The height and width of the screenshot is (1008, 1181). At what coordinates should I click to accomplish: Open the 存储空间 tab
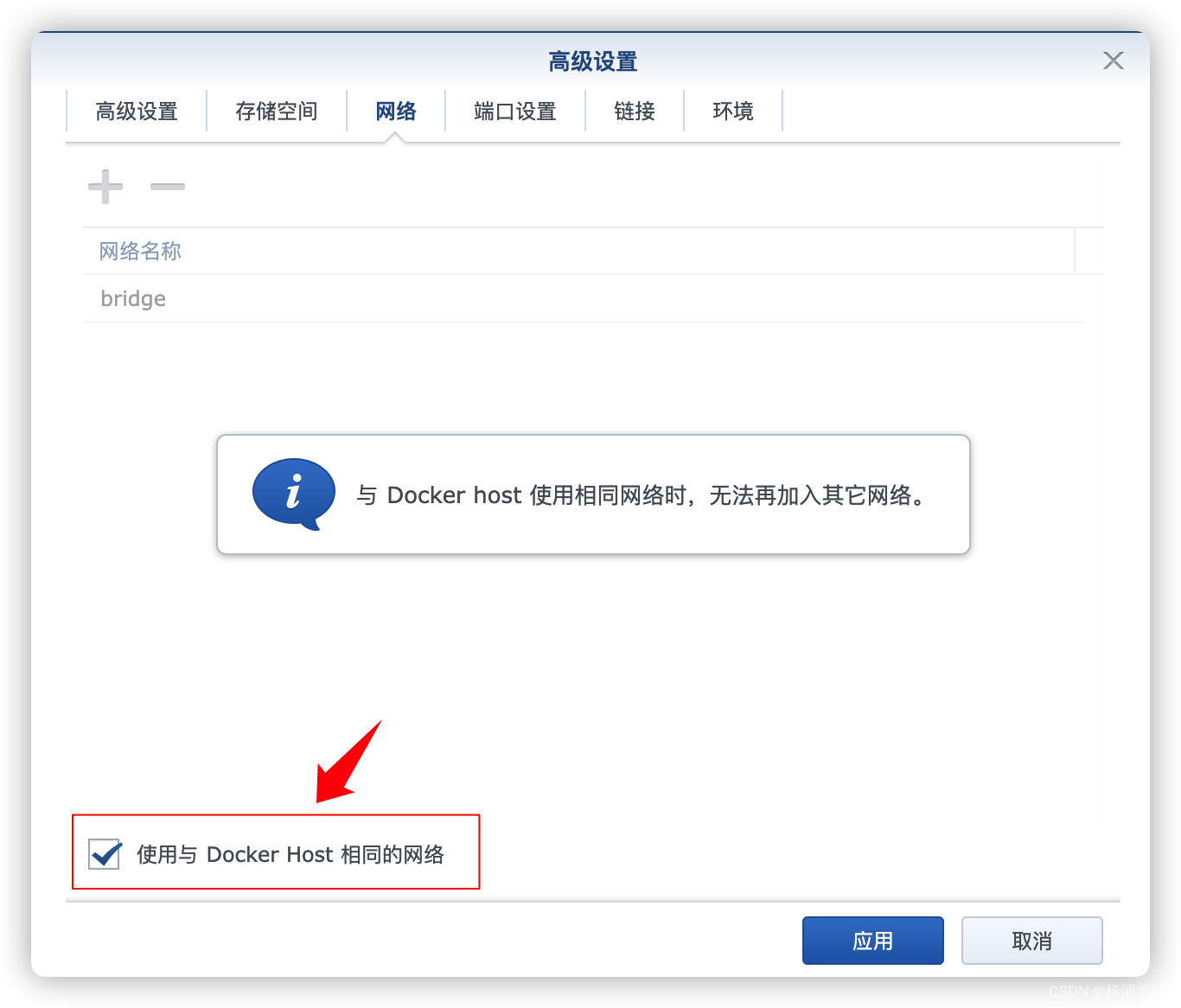point(277,112)
